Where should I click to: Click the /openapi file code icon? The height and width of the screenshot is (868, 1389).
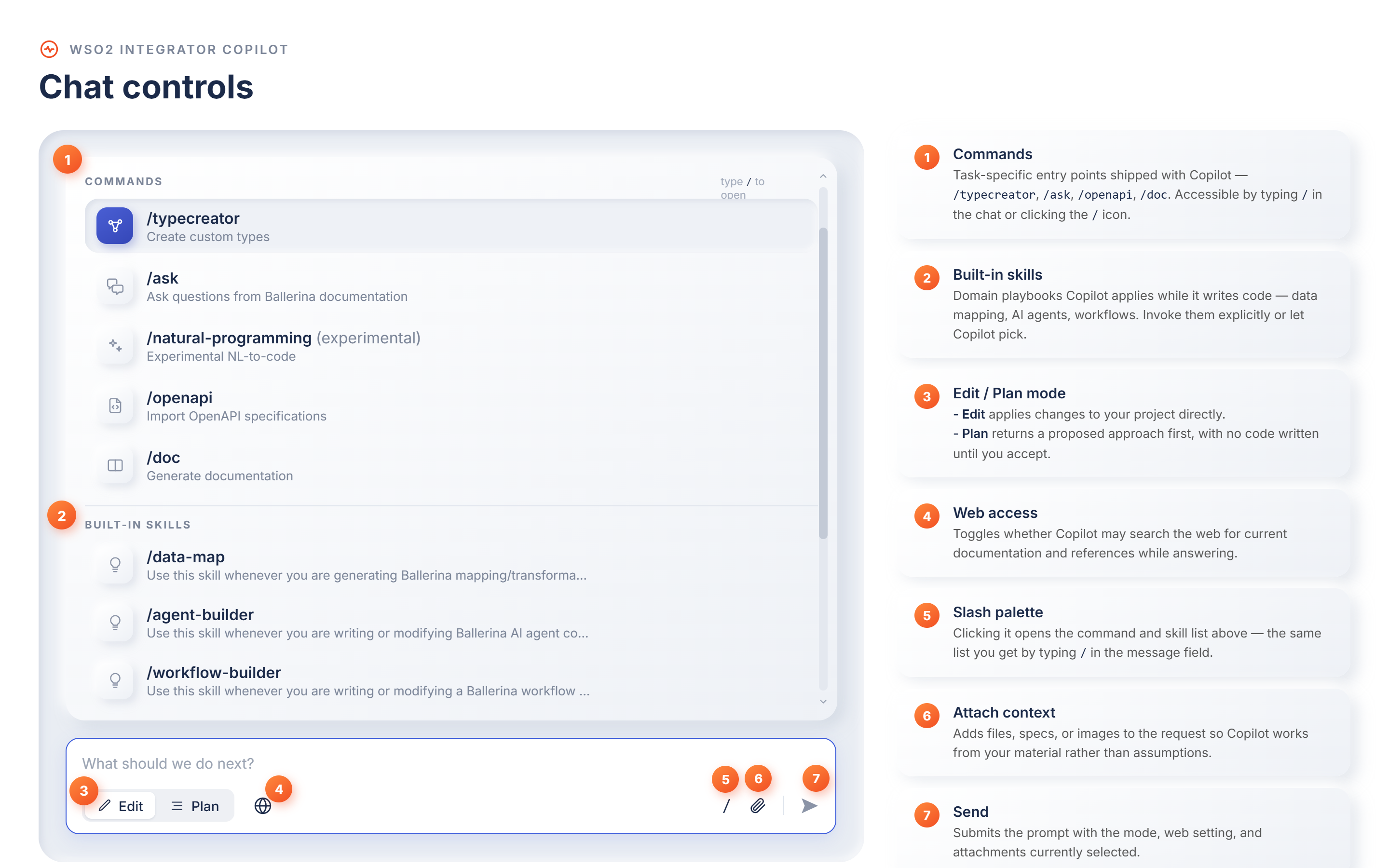tap(115, 405)
